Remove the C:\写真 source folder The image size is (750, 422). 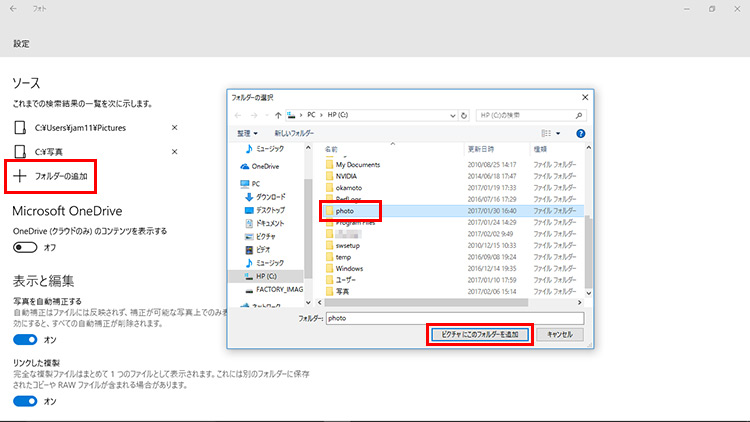click(175, 152)
